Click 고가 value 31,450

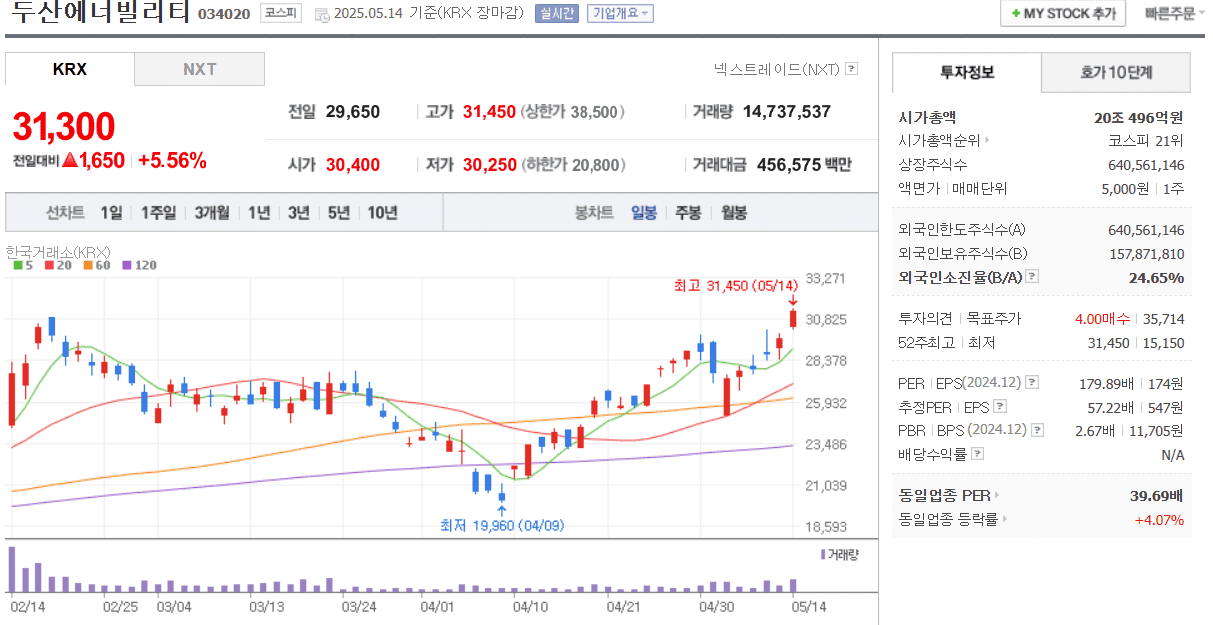pos(489,111)
